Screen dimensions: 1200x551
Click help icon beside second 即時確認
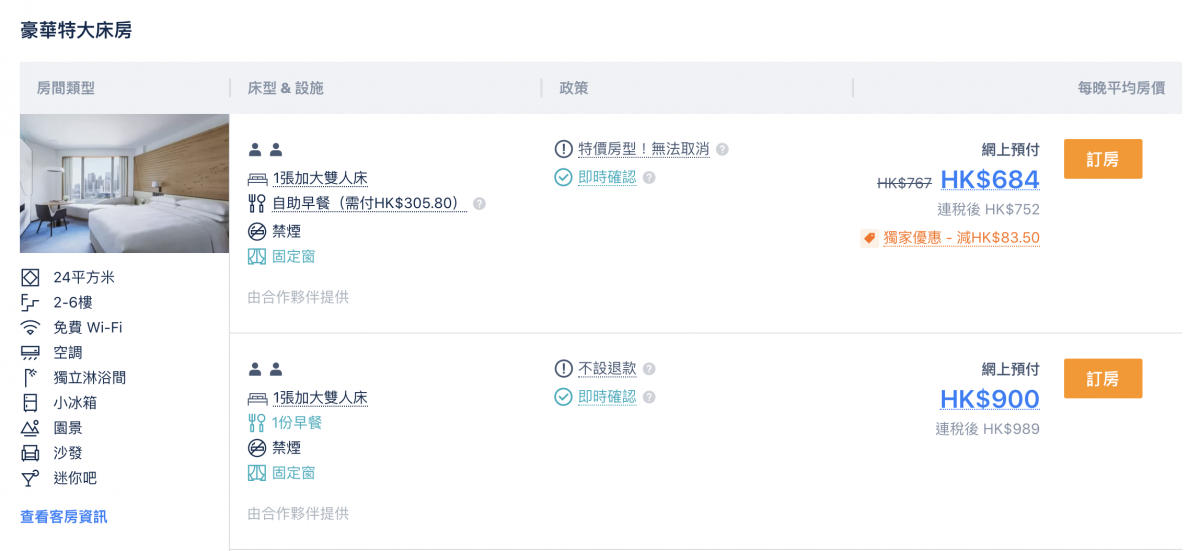point(649,397)
